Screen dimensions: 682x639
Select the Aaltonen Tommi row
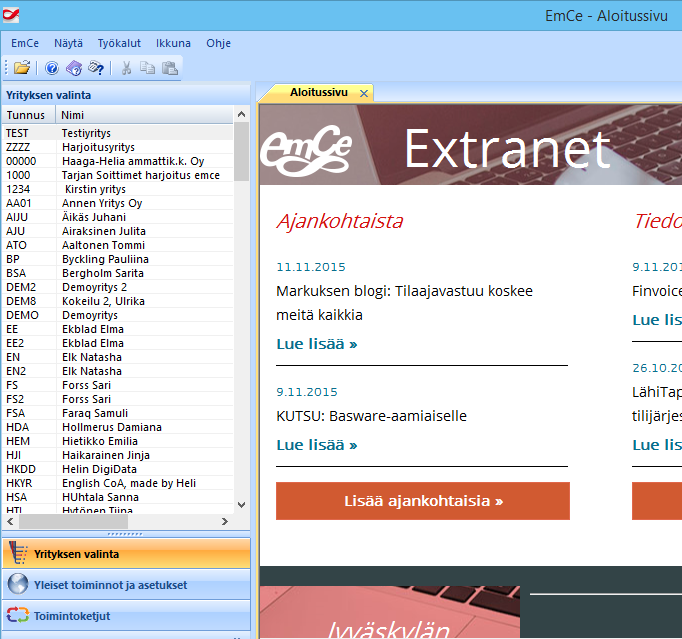[118, 245]
